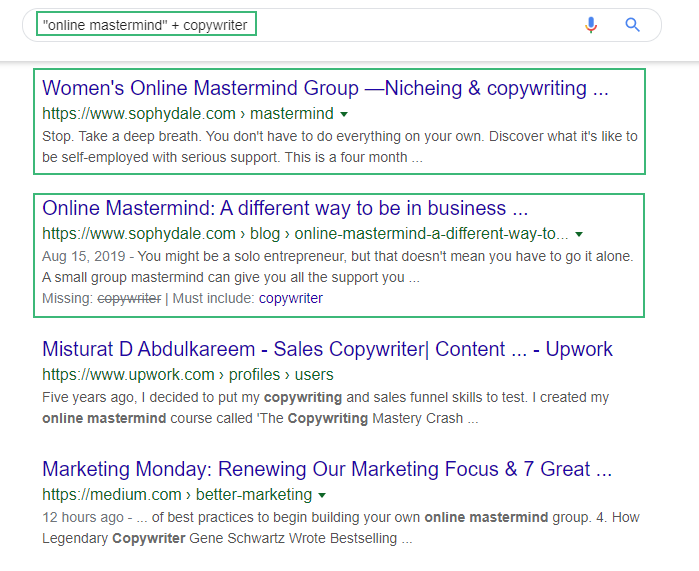The height and width of the screenshot is (571, 699).
Task: Open Women's Online Mastermind Group result
Action: point(325,88)
